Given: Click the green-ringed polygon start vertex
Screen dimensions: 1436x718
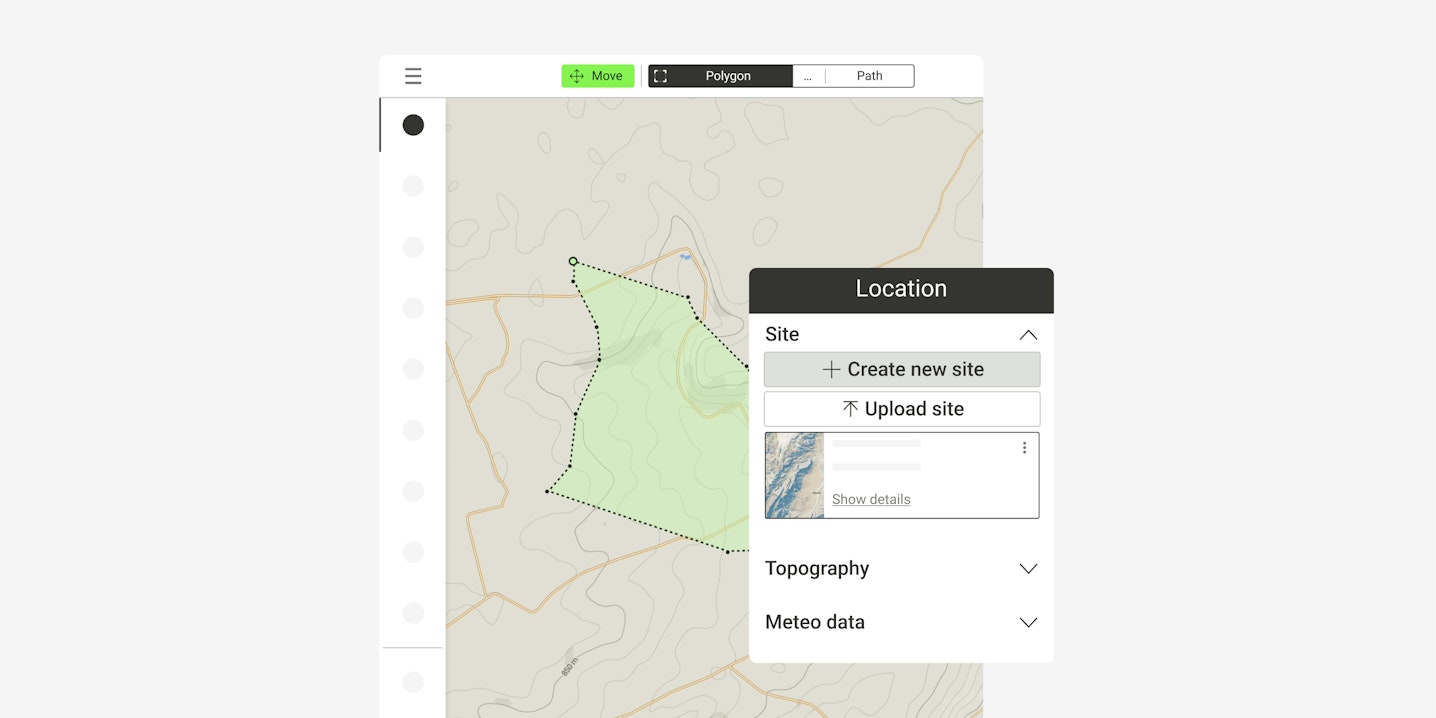Looking at the screenshot, I should [x=573, y=262].
